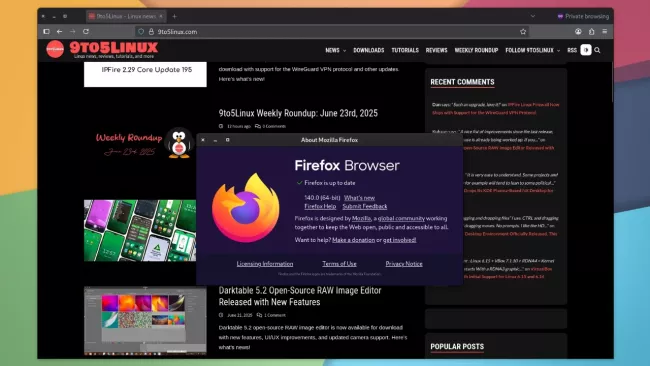Image resolution: width=650 pixels, height=366 pixels.
Task: Close the 9to5Linux browser tab
Action: click(x=161, y=16)
